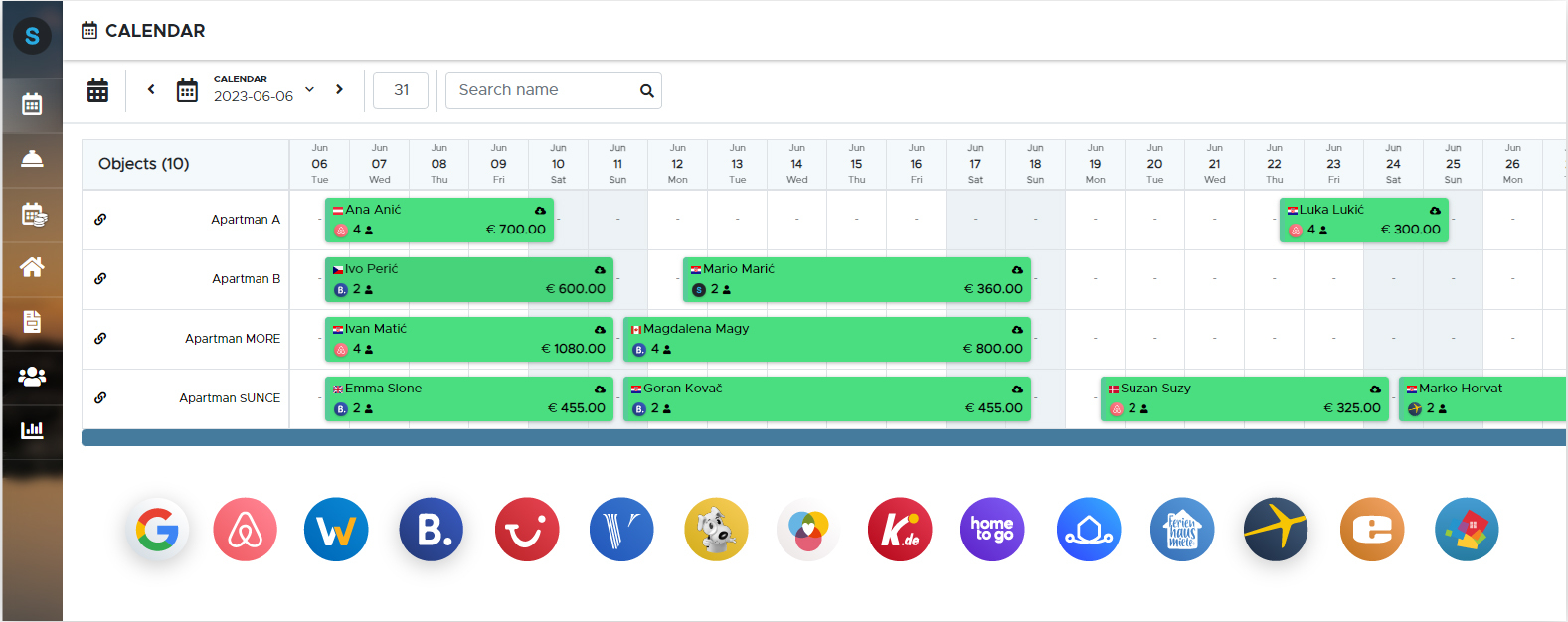
Task: Select the Jun 26 Mon column header
Action: coord(1512,164)
